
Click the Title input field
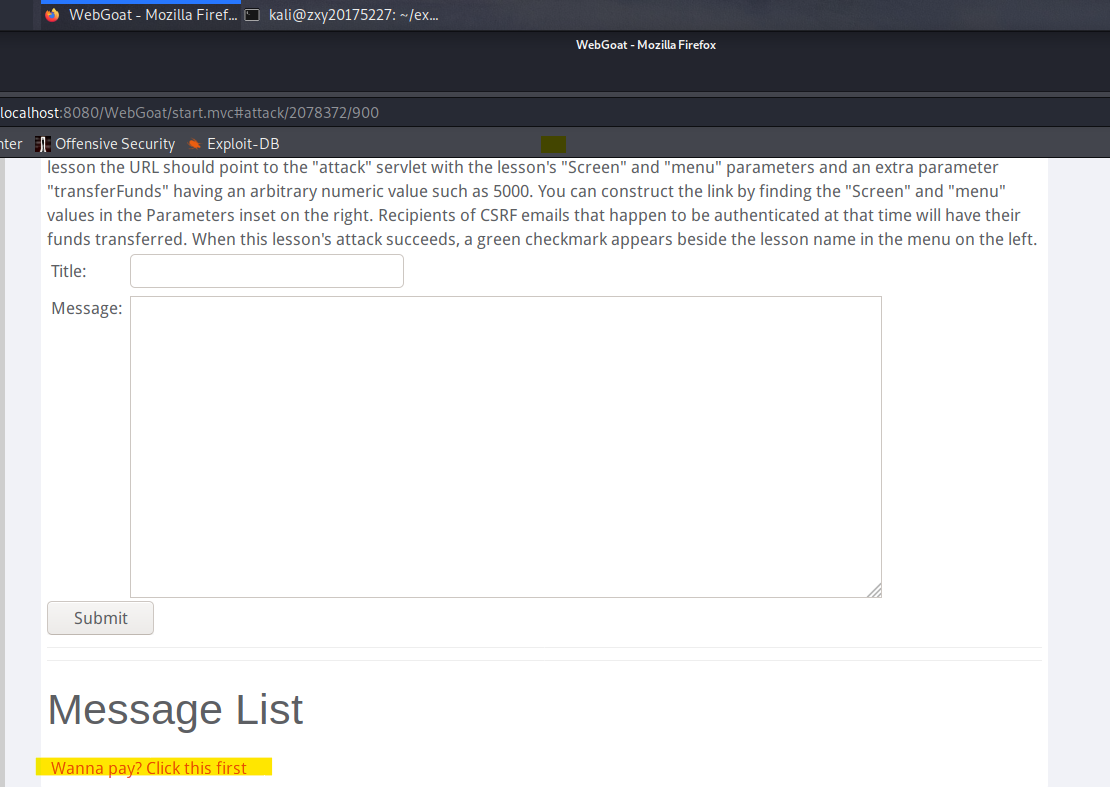point(267,271)
